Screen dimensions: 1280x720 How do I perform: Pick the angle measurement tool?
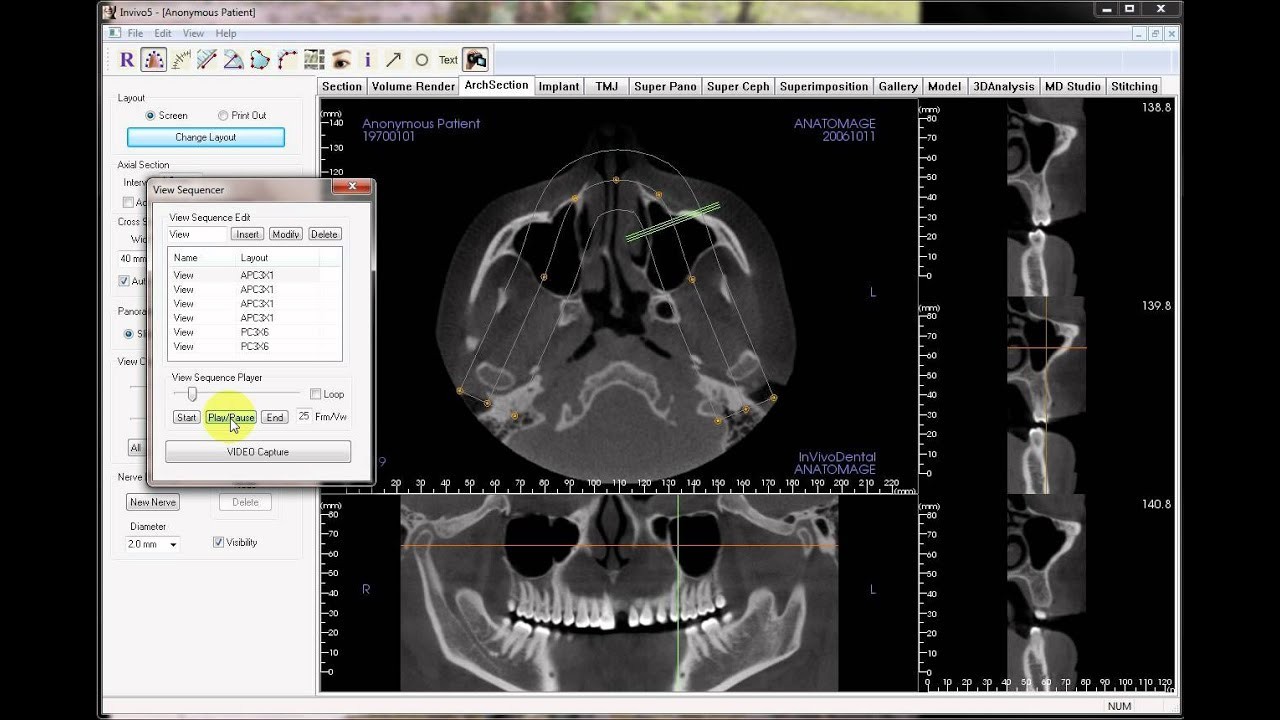click(x=233, y=60)
